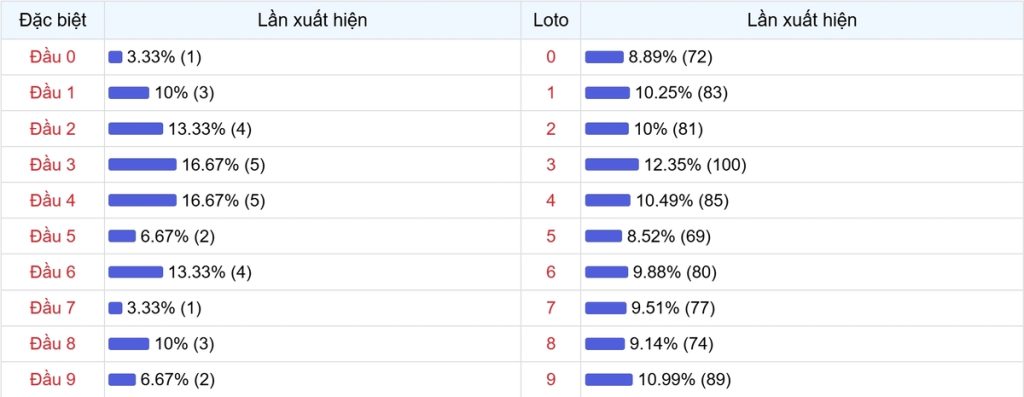Viewport: 1024px width, 397px height.
Task: Click the blue bar for Đầu 6 13.33%
Action: (136, 272)
